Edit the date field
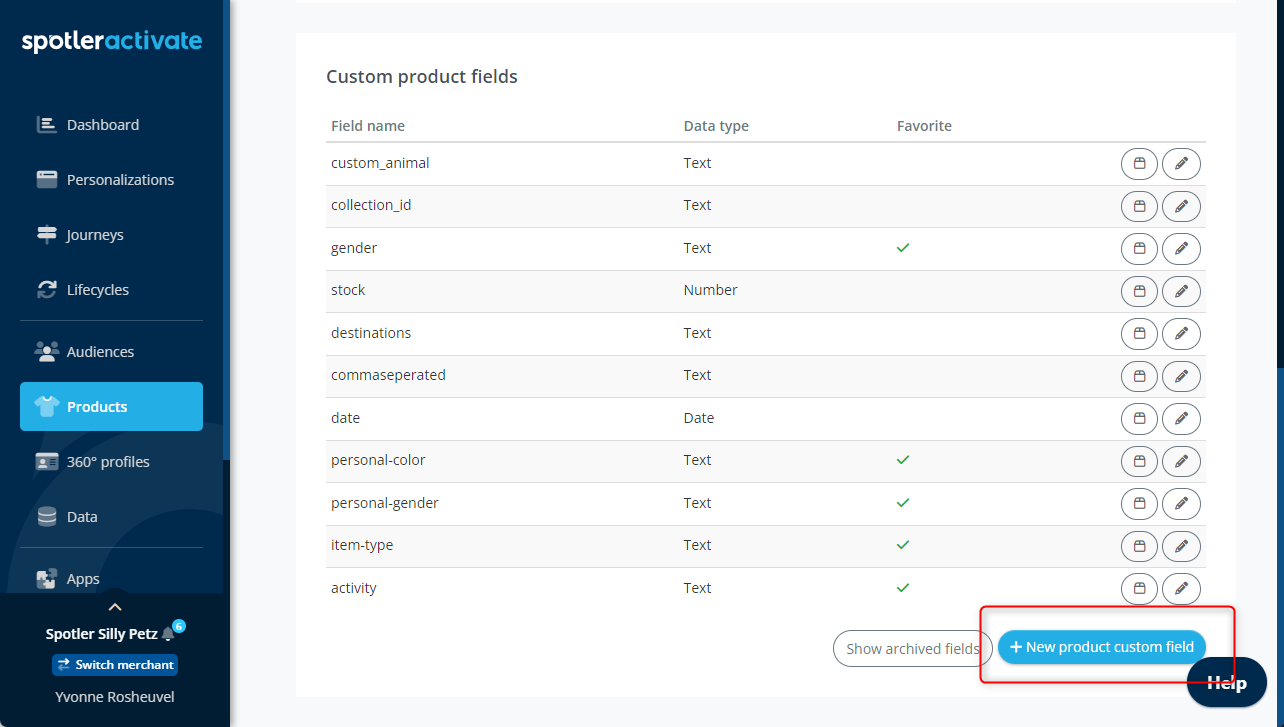The image size is (1284, 727). (x=1181, y=419)
